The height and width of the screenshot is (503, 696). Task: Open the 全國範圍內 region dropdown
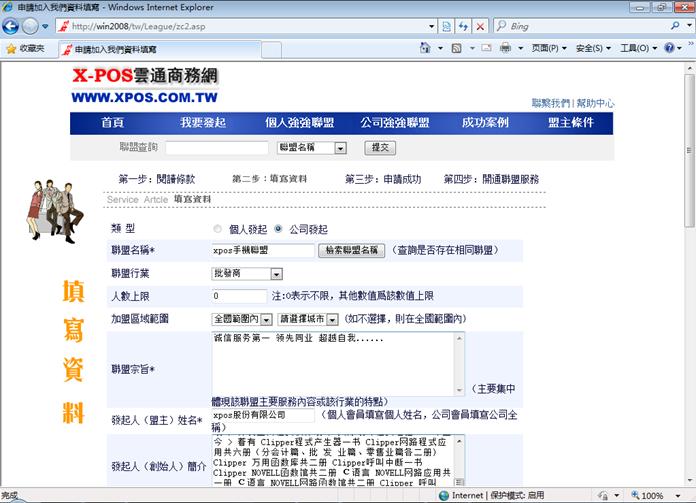point(267,319)
